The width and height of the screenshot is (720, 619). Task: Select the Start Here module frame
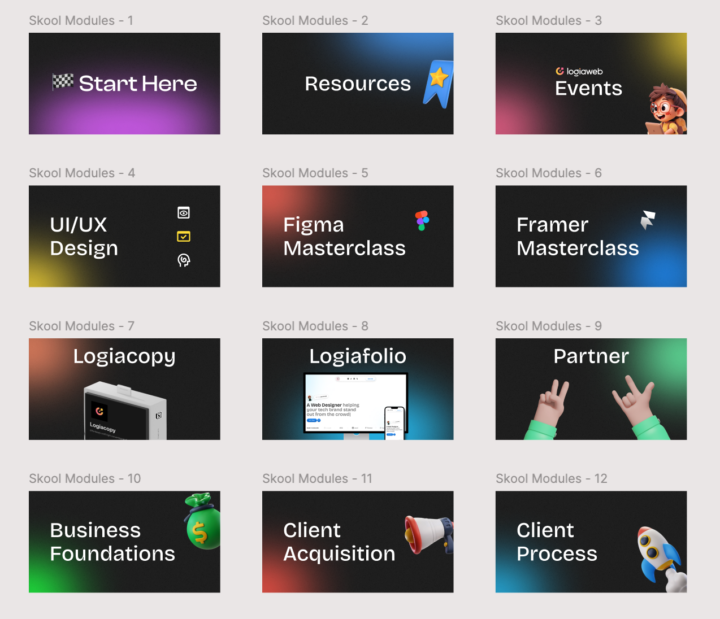pos(124,84)
